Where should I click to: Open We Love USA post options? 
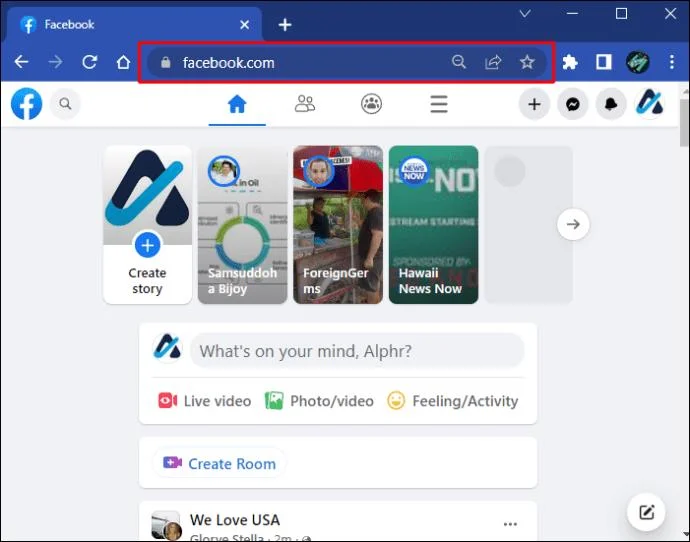[510, 524]
